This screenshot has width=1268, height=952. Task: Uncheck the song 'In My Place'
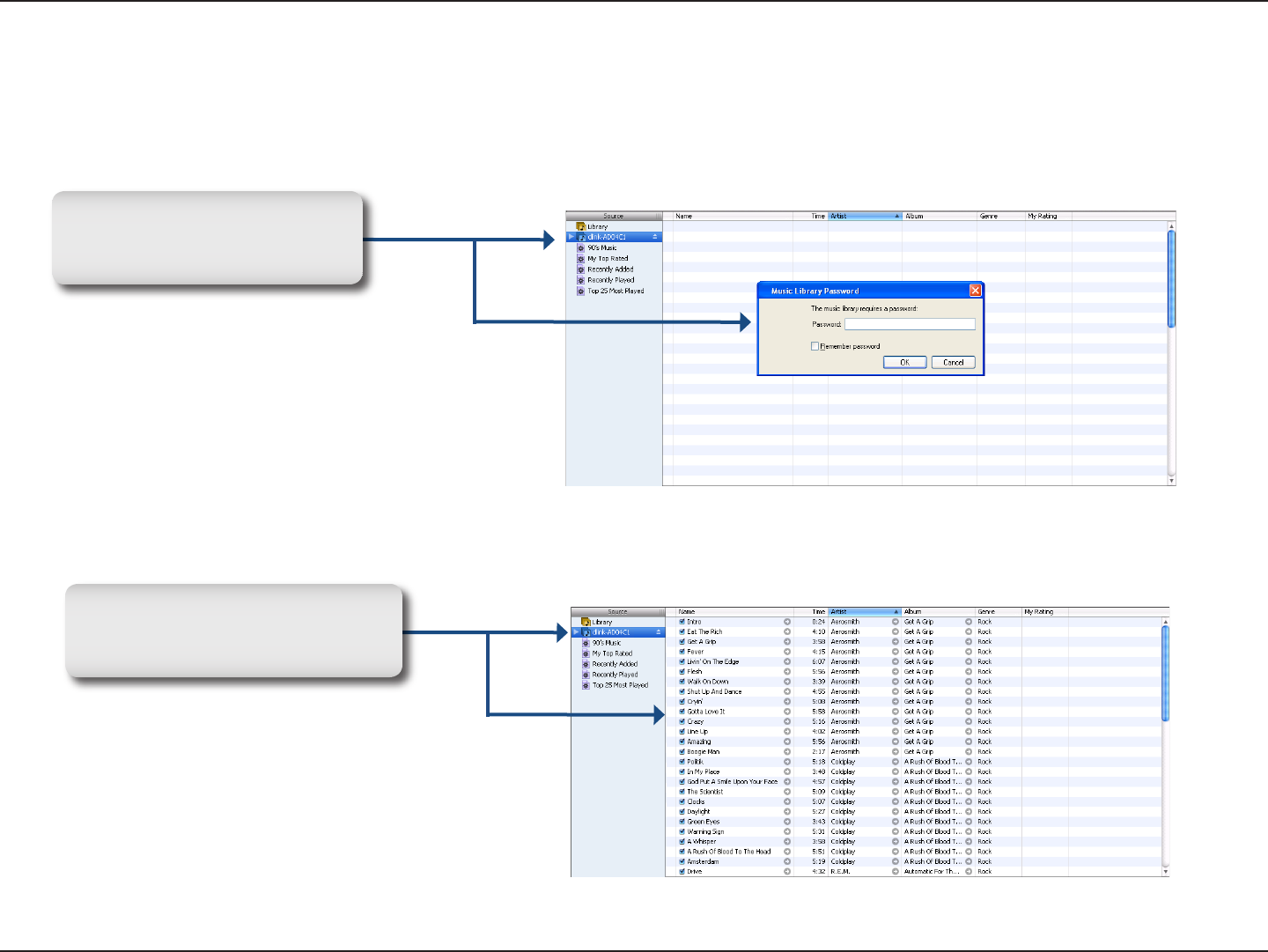[x=682, y=771]
